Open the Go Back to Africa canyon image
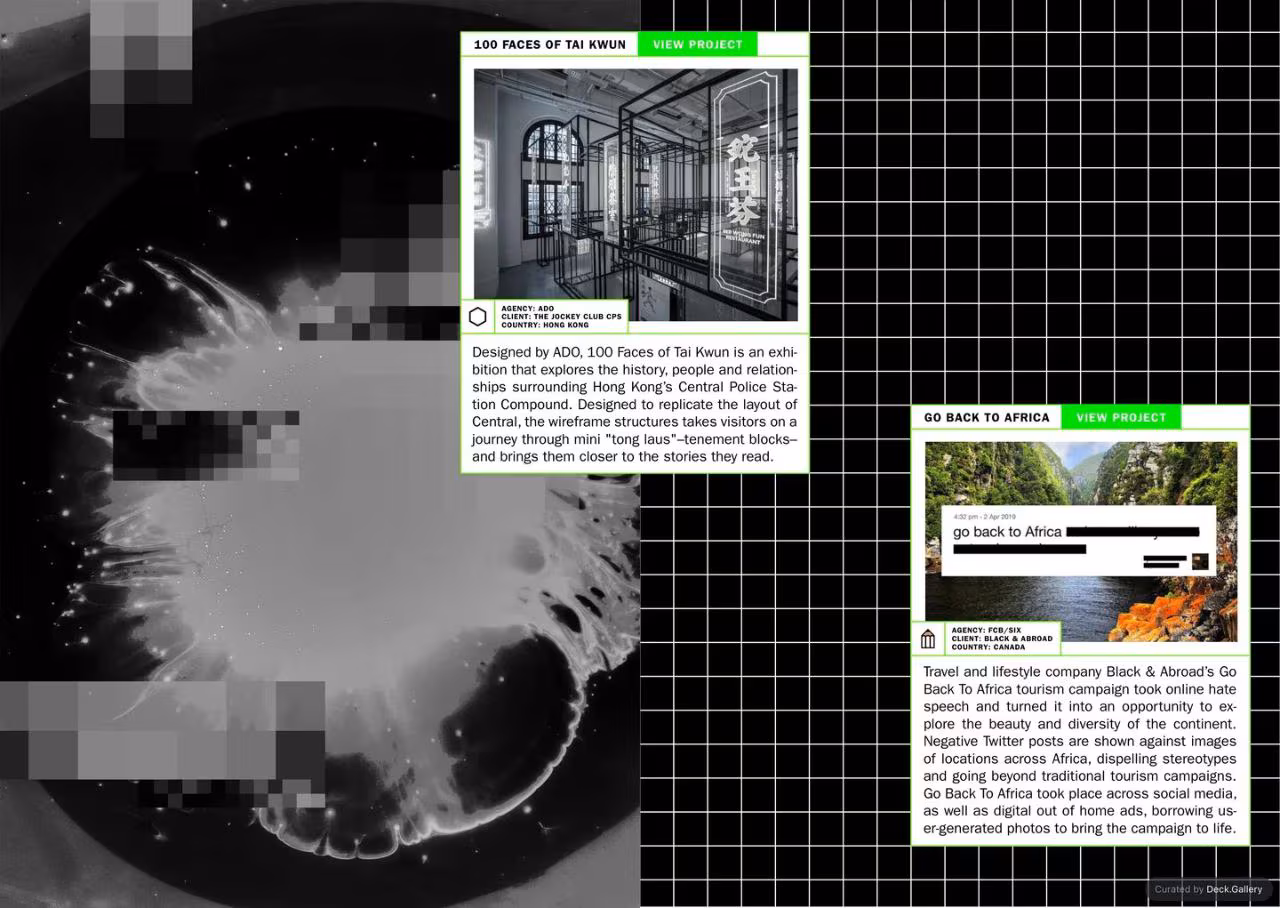Image resolution: width=1280 pixels, height=908 pixels. pos(1081,541)
